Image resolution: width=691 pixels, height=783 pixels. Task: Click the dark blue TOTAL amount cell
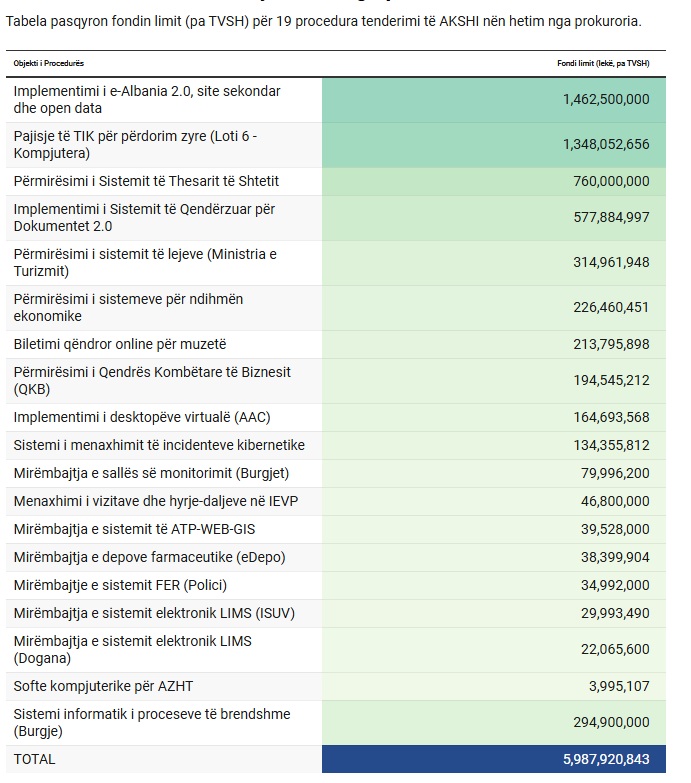pos(494,759)
